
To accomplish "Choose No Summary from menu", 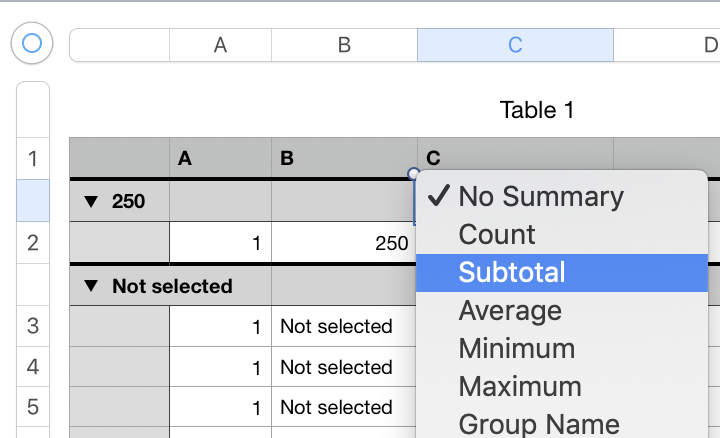I will pos(541,196).
